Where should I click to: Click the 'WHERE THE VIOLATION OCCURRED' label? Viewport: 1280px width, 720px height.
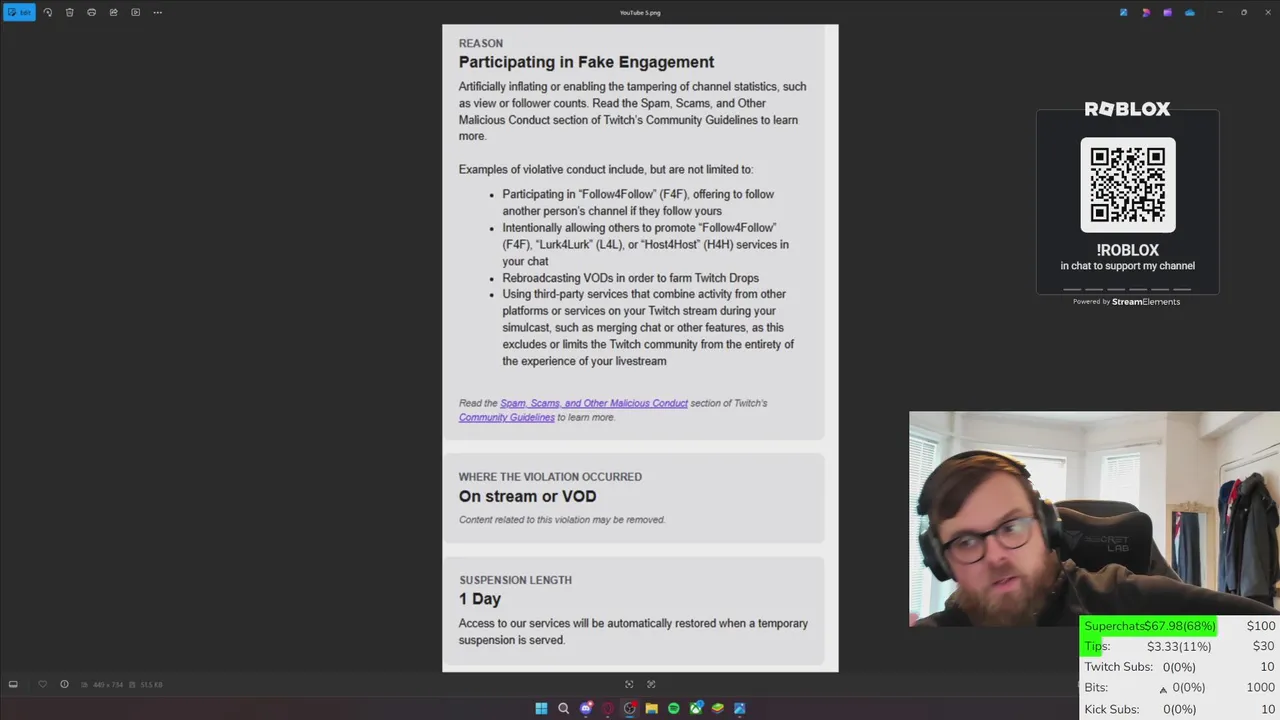tap(550, 477)
